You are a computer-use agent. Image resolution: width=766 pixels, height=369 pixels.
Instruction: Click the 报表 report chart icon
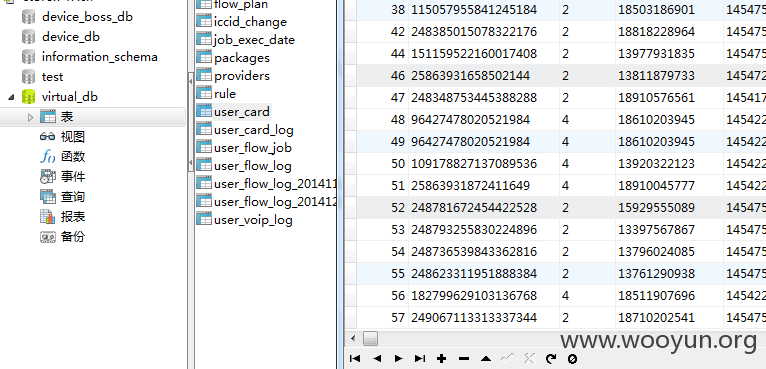pyautogui.click(x=47, y=217)
